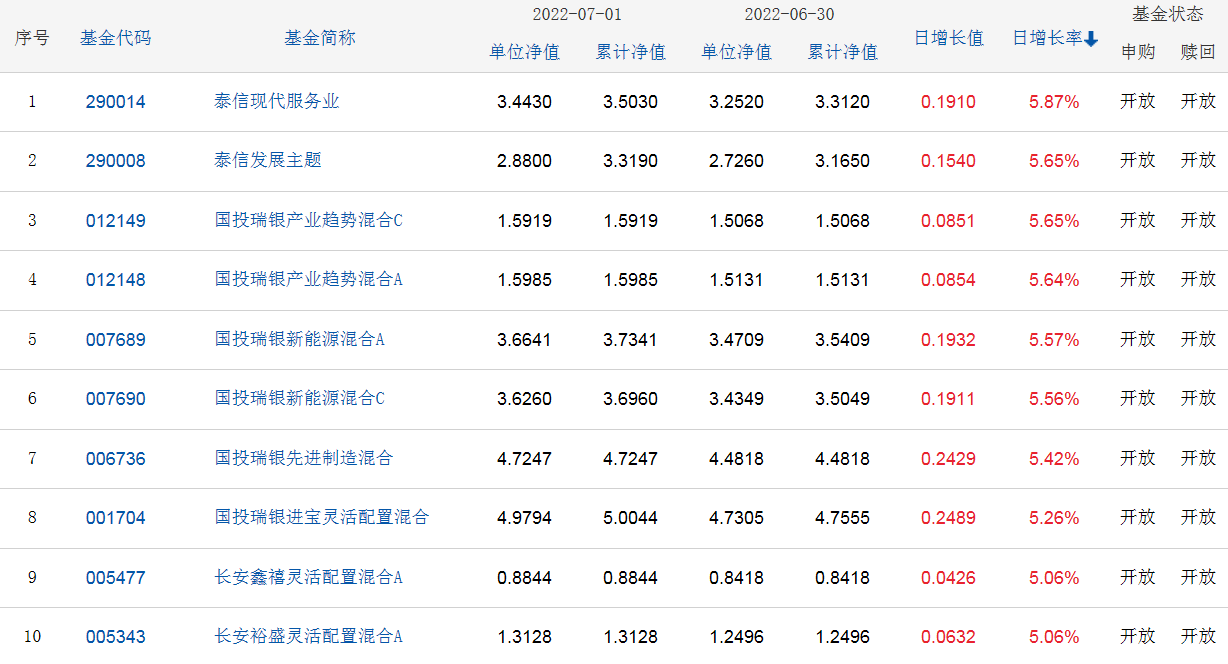Image resolution: width=1228 pixels, height=664 pixels.
Task: Open 国投瑞银先进制造混合 fund link
Action: pyautogui.click(x=304, y=458)
